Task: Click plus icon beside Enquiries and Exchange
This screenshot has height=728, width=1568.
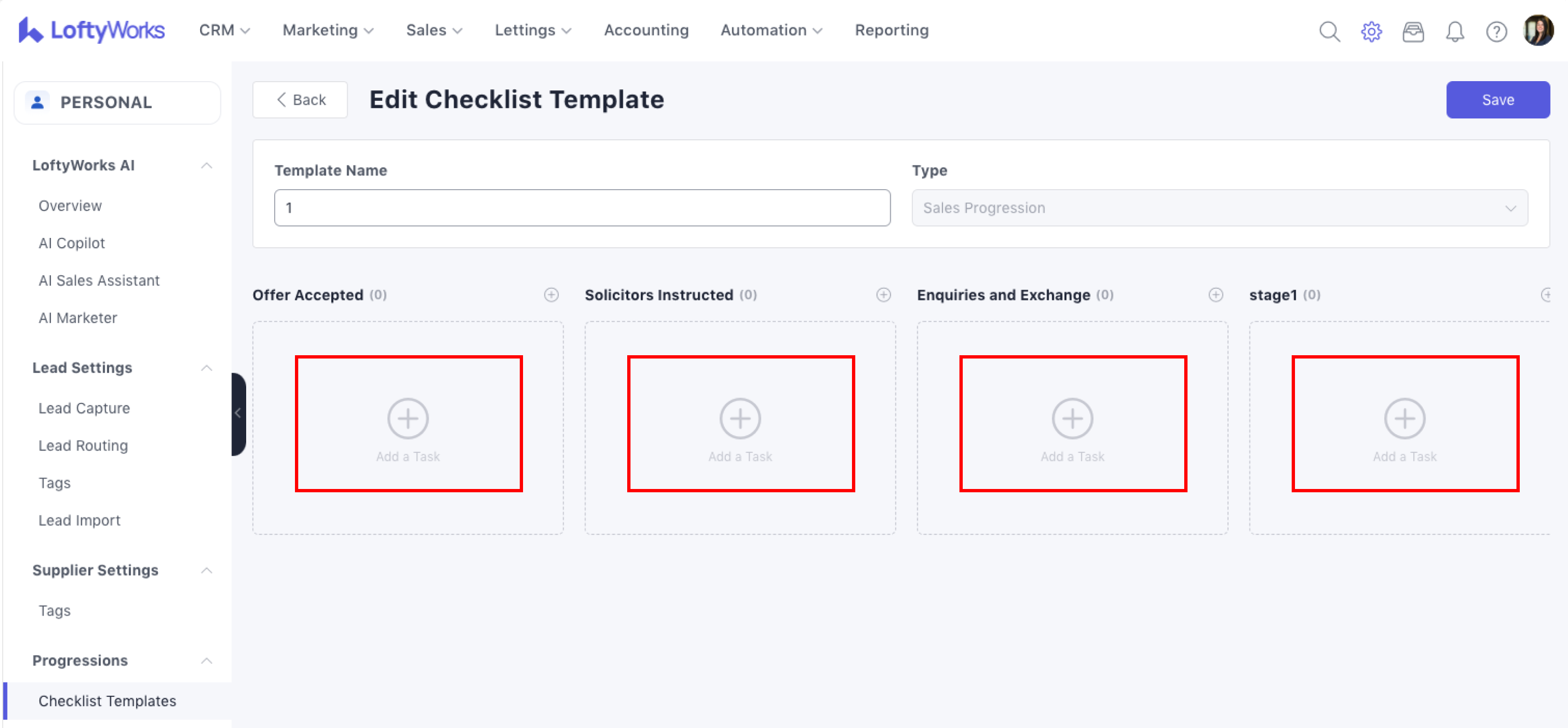Action: pyautogui.click(x=1215, y=294)
